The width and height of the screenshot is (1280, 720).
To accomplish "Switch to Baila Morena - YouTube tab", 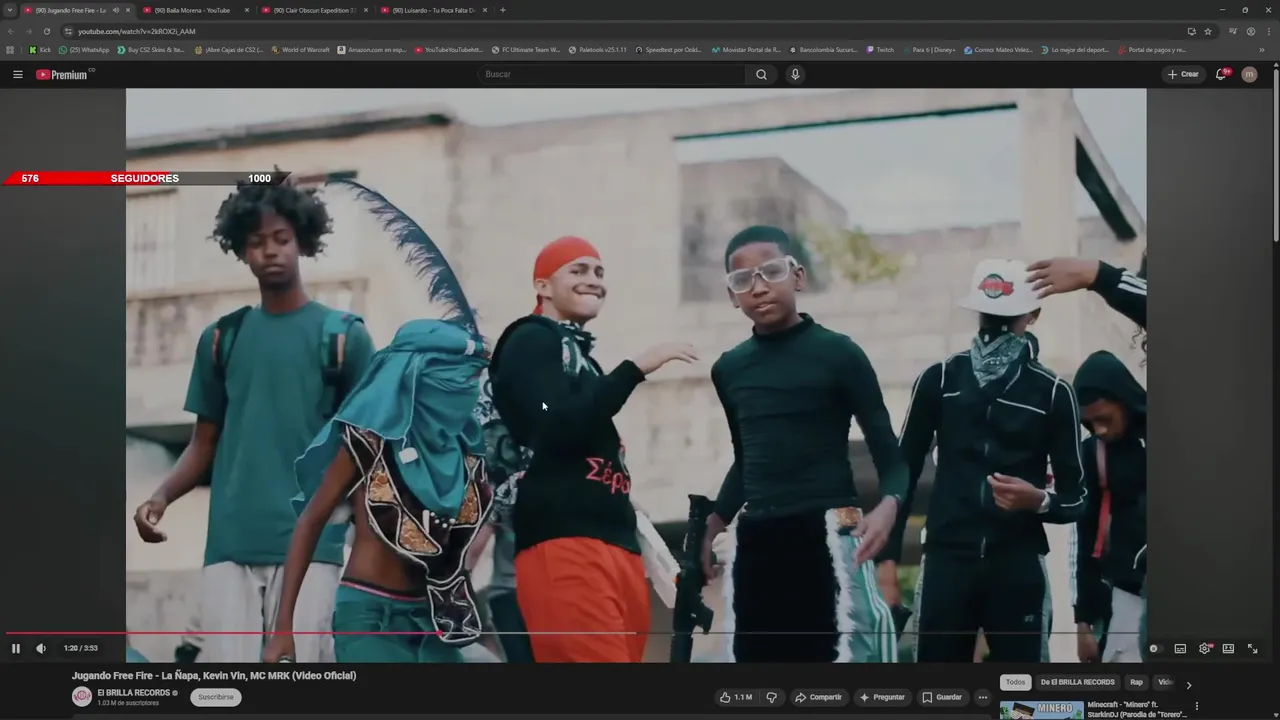I will point(196,10).
